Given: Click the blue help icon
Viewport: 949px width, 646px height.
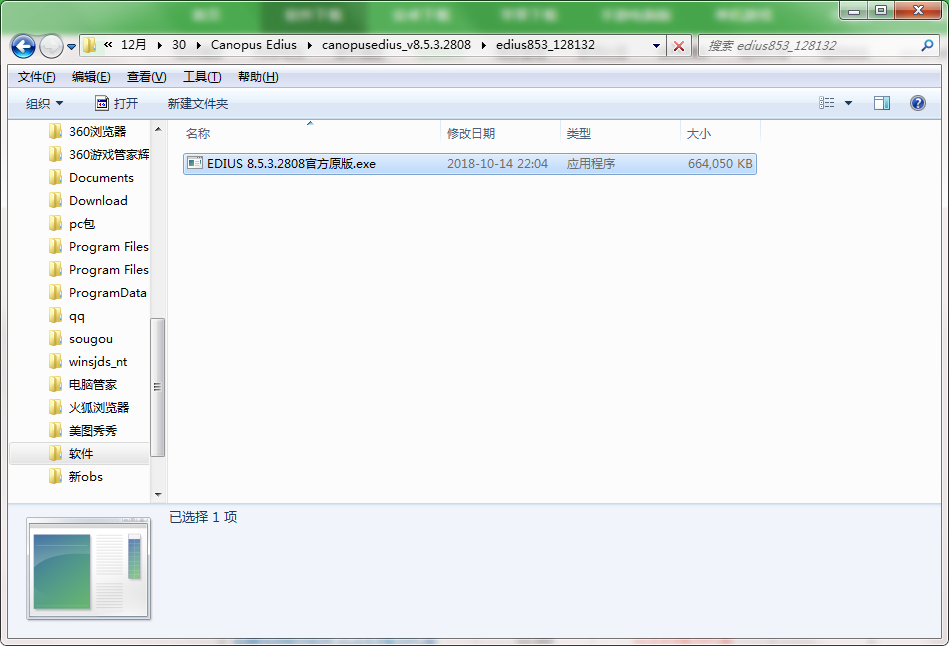Looking at the screenshot, I should [918, 103].
